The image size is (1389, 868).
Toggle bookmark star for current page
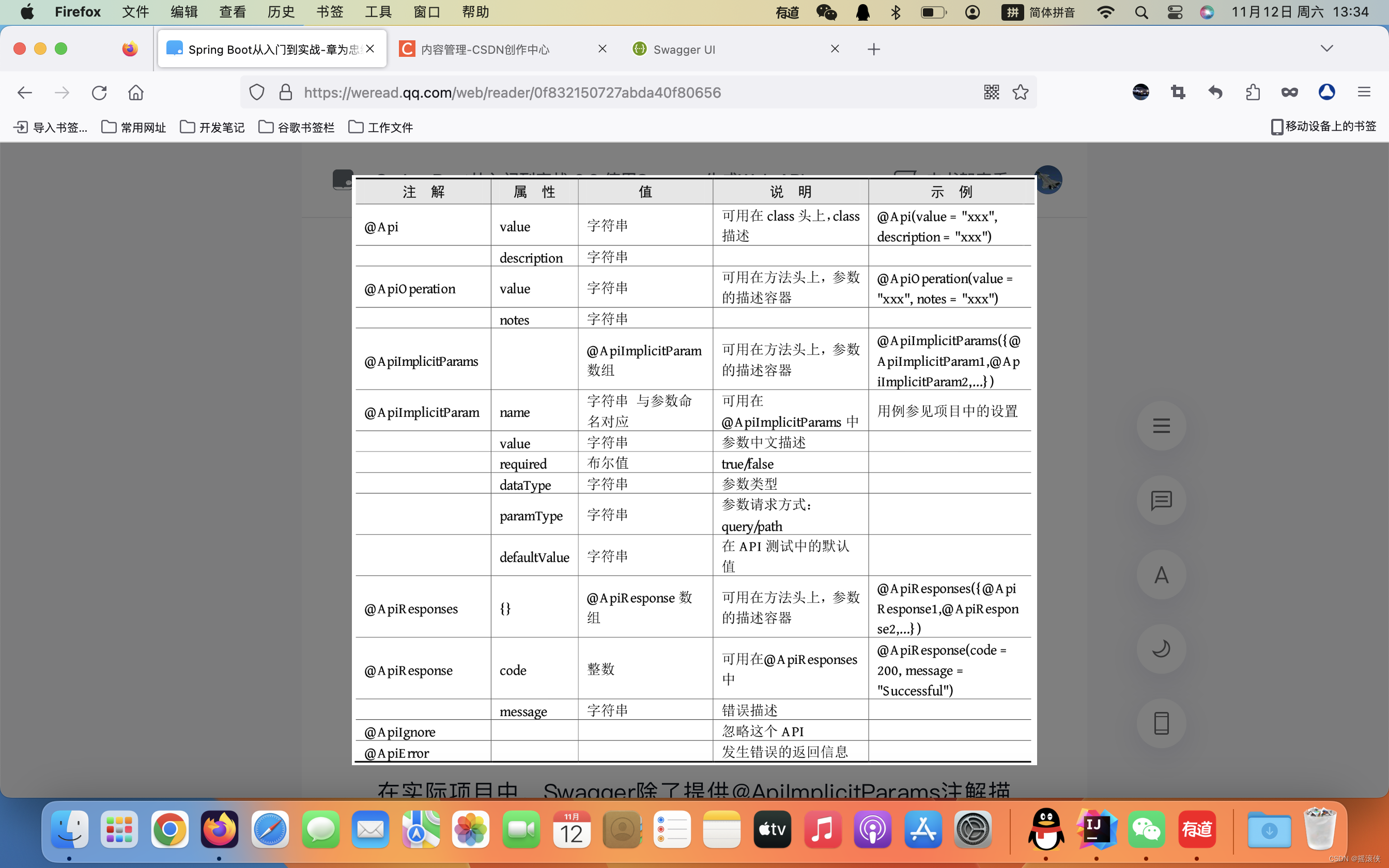coord(1021,92)
